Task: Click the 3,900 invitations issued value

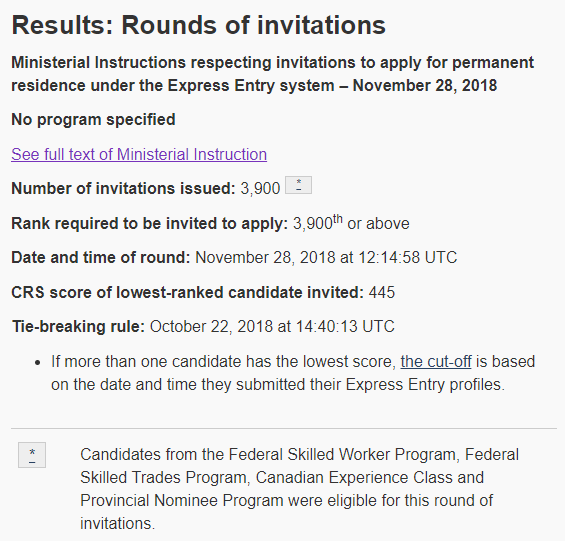Action: pyautogui.click(x=260, y=188)
